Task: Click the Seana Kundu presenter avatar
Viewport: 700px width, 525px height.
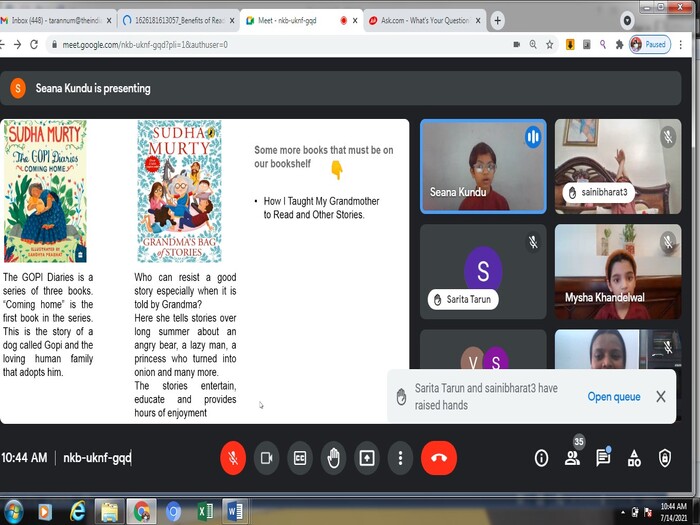Action: (18, 88)
